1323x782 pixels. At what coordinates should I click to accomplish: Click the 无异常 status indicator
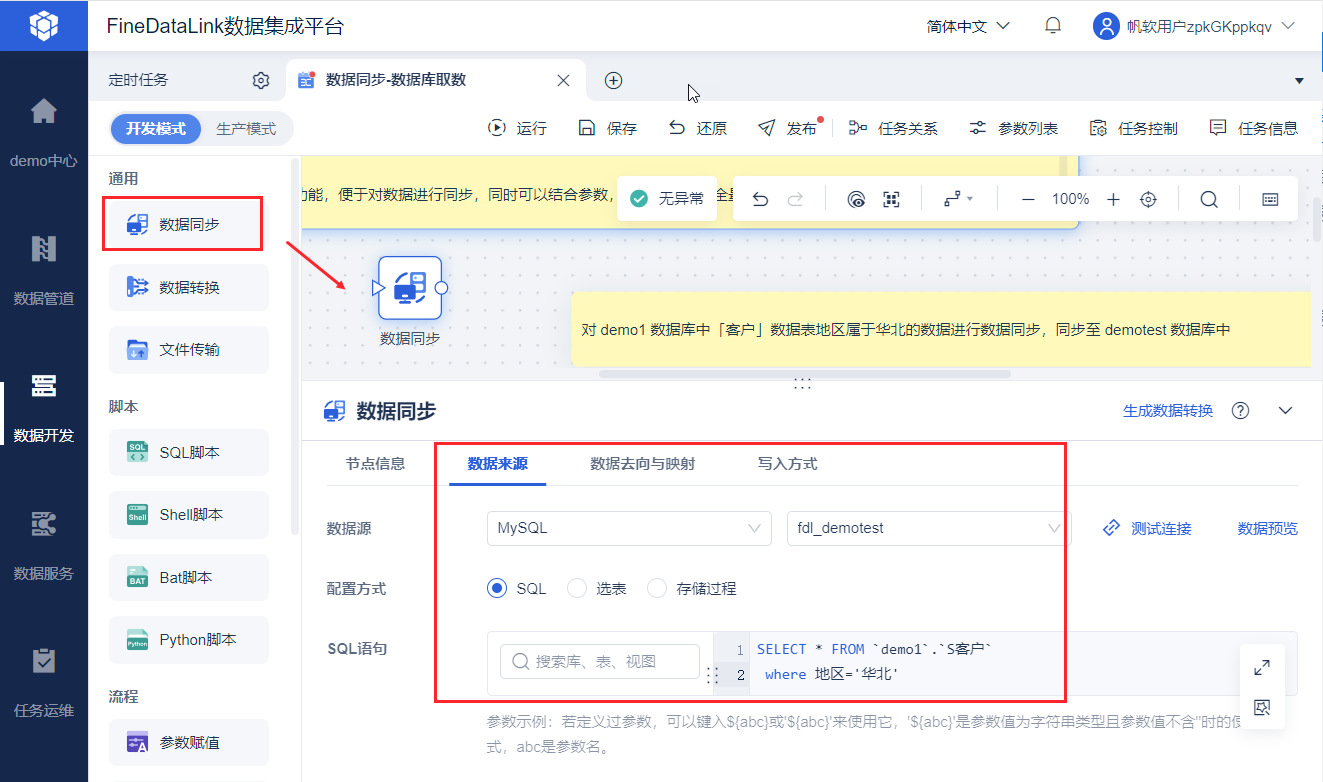pyautogui.click(x=667, y=199)
